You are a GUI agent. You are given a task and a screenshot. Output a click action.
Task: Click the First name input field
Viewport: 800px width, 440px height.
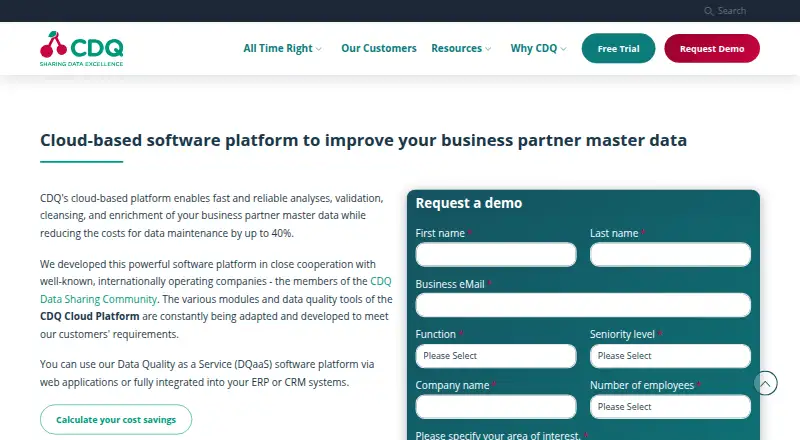point(496,254)
